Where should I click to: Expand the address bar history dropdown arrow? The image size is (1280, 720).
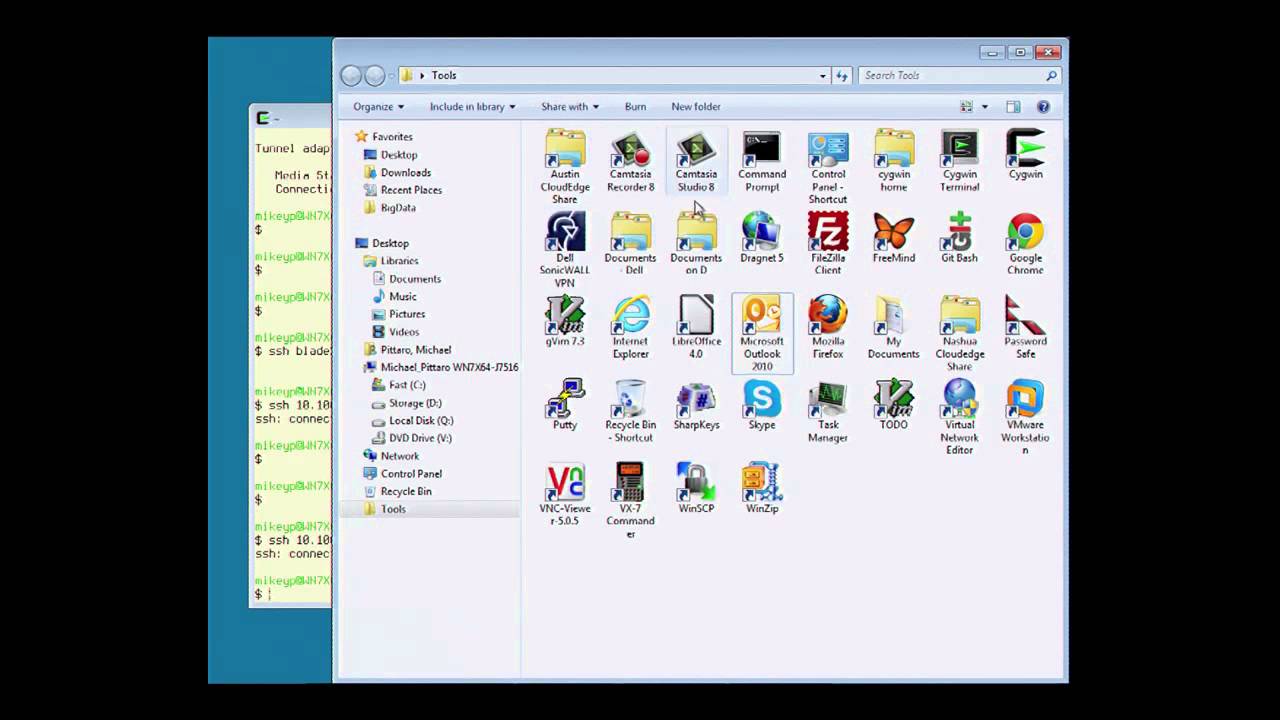pyautogui.click(x=823, y=76)
